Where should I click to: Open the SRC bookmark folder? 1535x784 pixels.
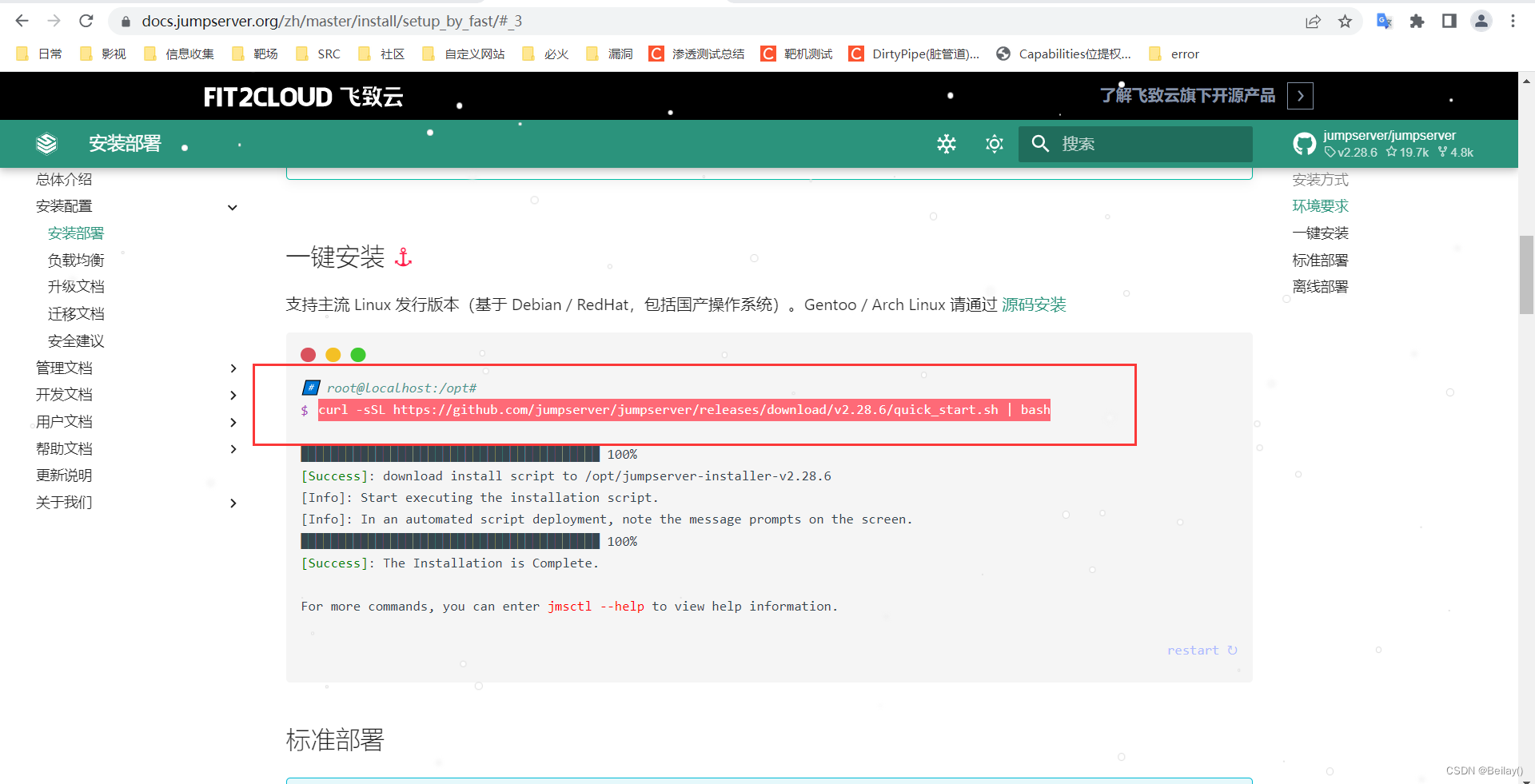point(317,54)
